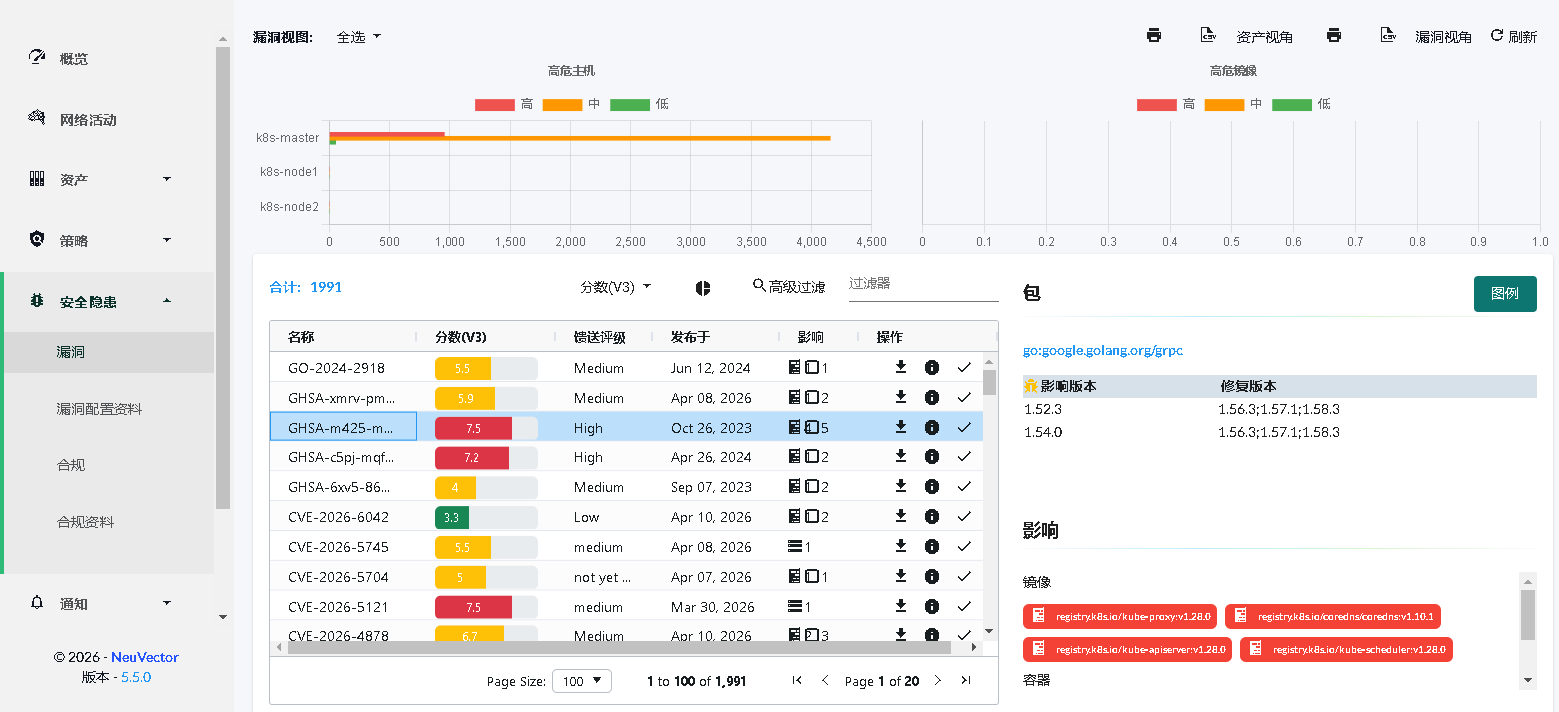Click the 过滤器 filter input field

922,284
